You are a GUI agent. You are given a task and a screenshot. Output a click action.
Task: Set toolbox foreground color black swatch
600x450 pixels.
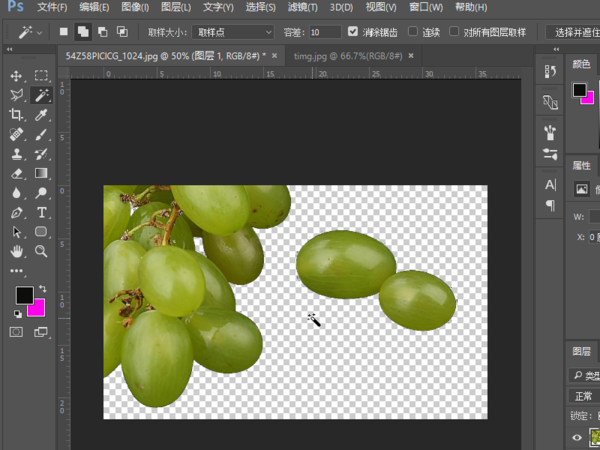click(x=24, y=295)
